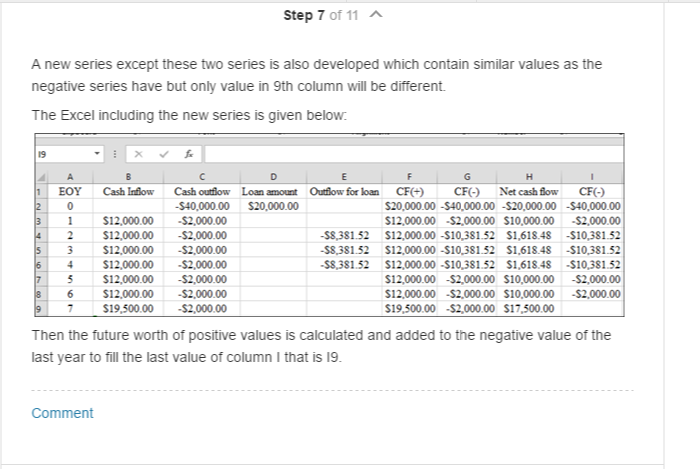Click the EOY value 7 cell
This screenshot has height=469, width=700.
70,309
